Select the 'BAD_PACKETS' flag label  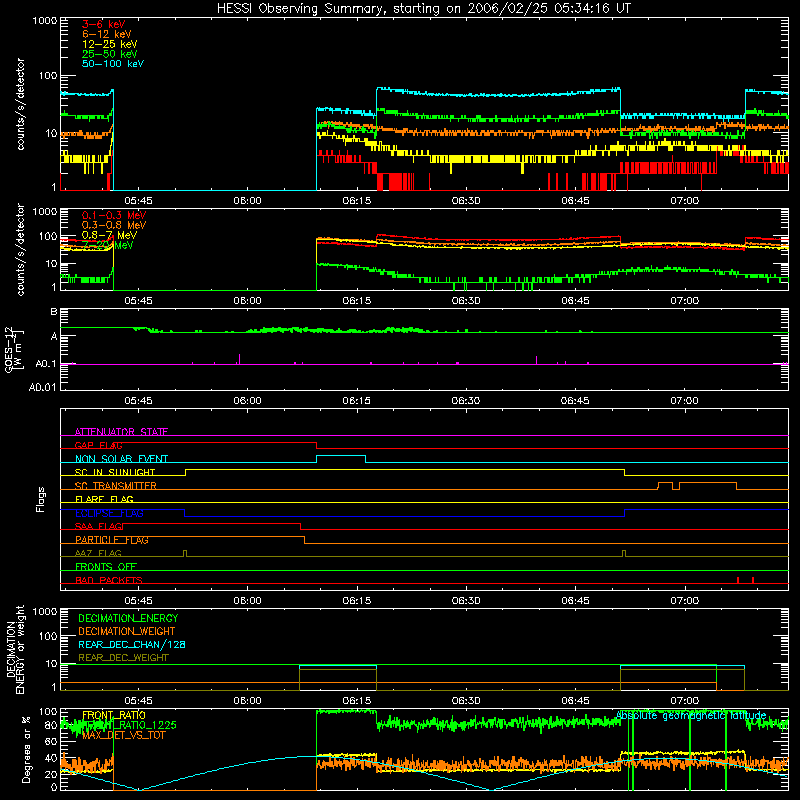pyautogui.click(x=109, y=581)
